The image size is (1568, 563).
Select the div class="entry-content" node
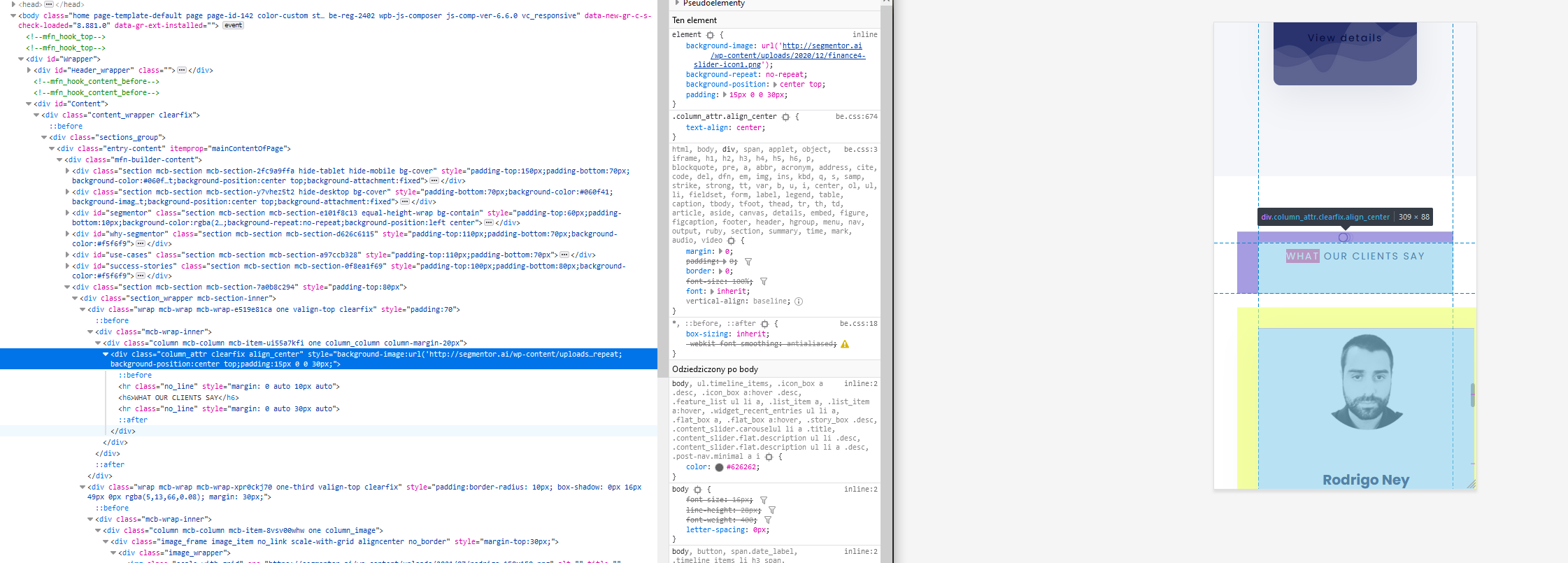(x=173, y=148)
